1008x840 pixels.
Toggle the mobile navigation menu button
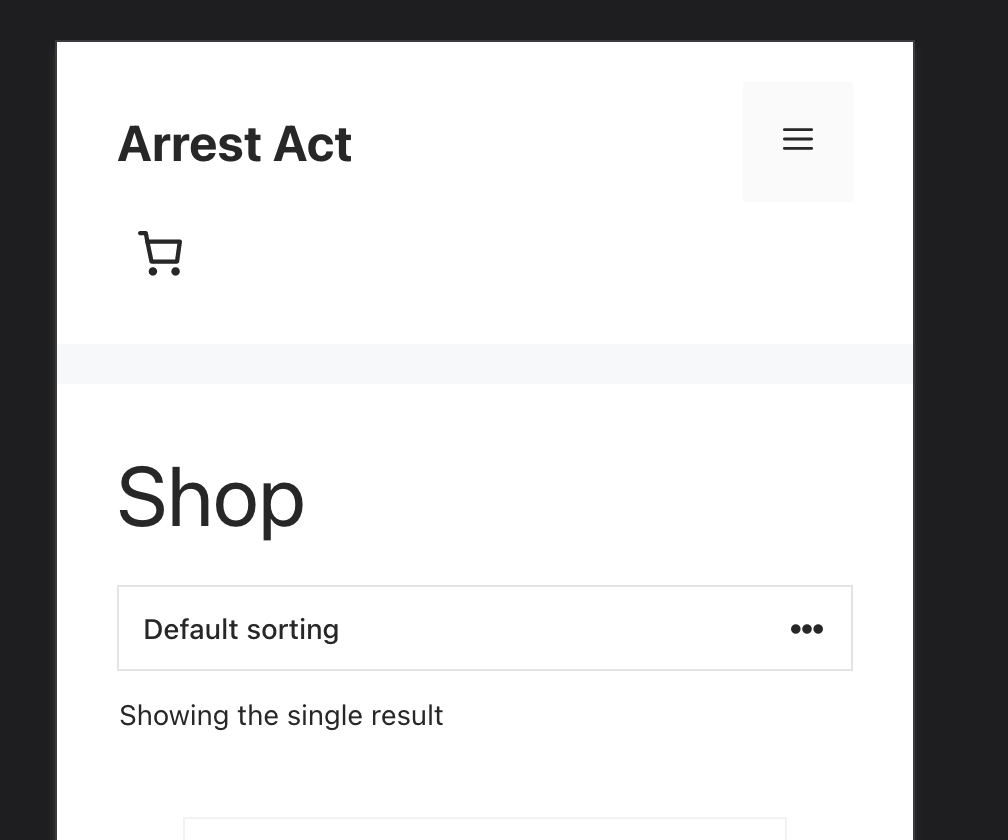tap(797, 141)
